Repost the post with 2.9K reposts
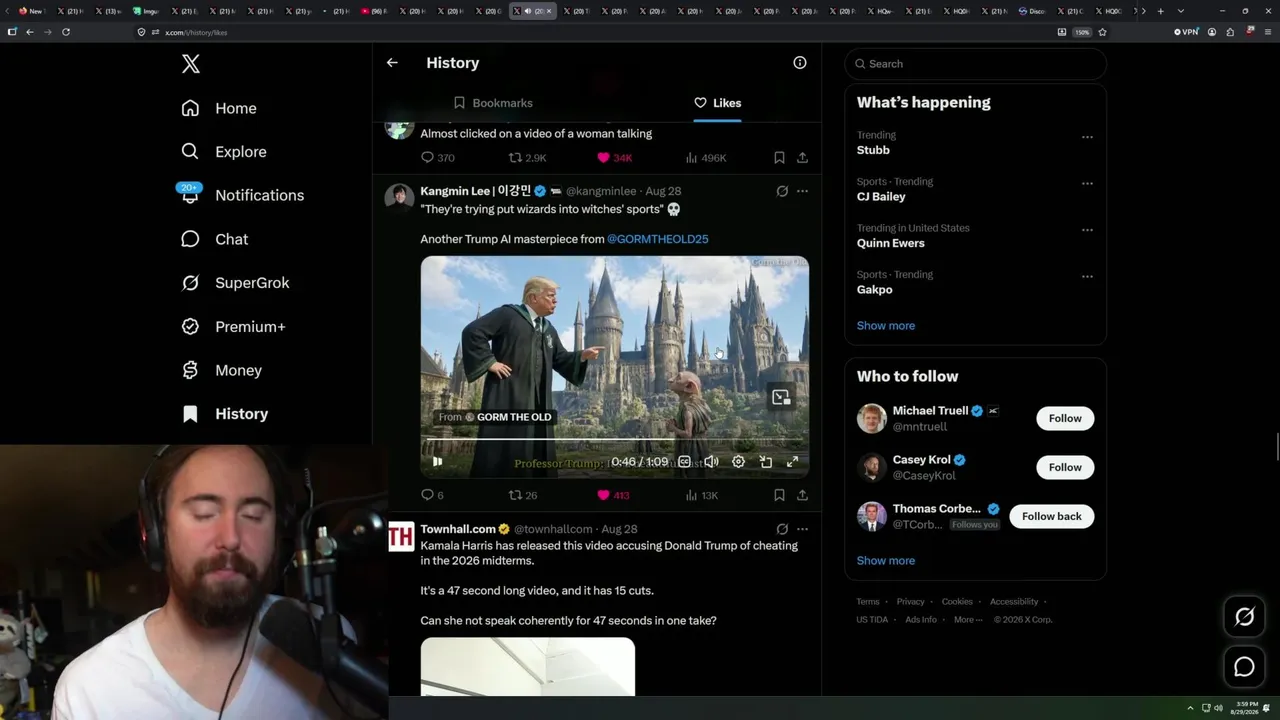 pyautogui.click(x=528, y=158)
